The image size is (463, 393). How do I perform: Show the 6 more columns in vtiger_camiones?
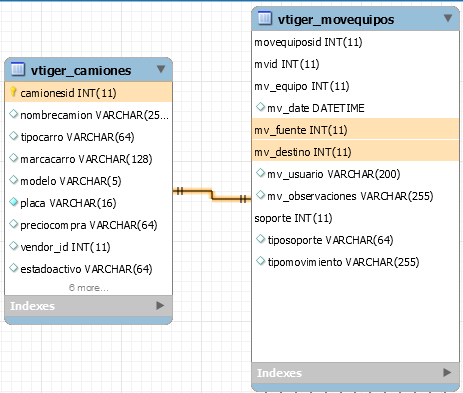89,288
